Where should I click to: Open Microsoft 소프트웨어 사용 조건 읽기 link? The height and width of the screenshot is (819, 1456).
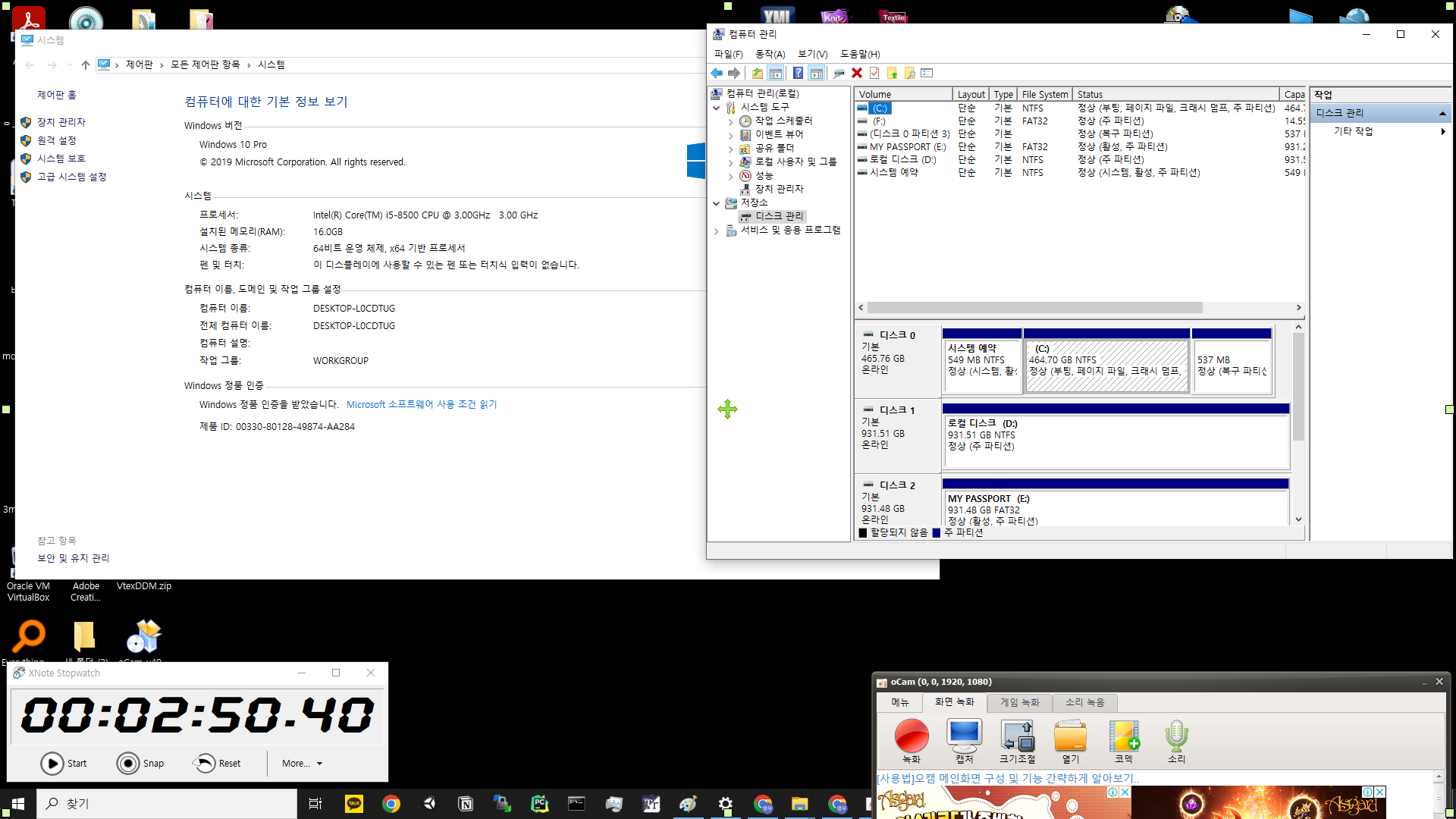click(x=422, y=405)
